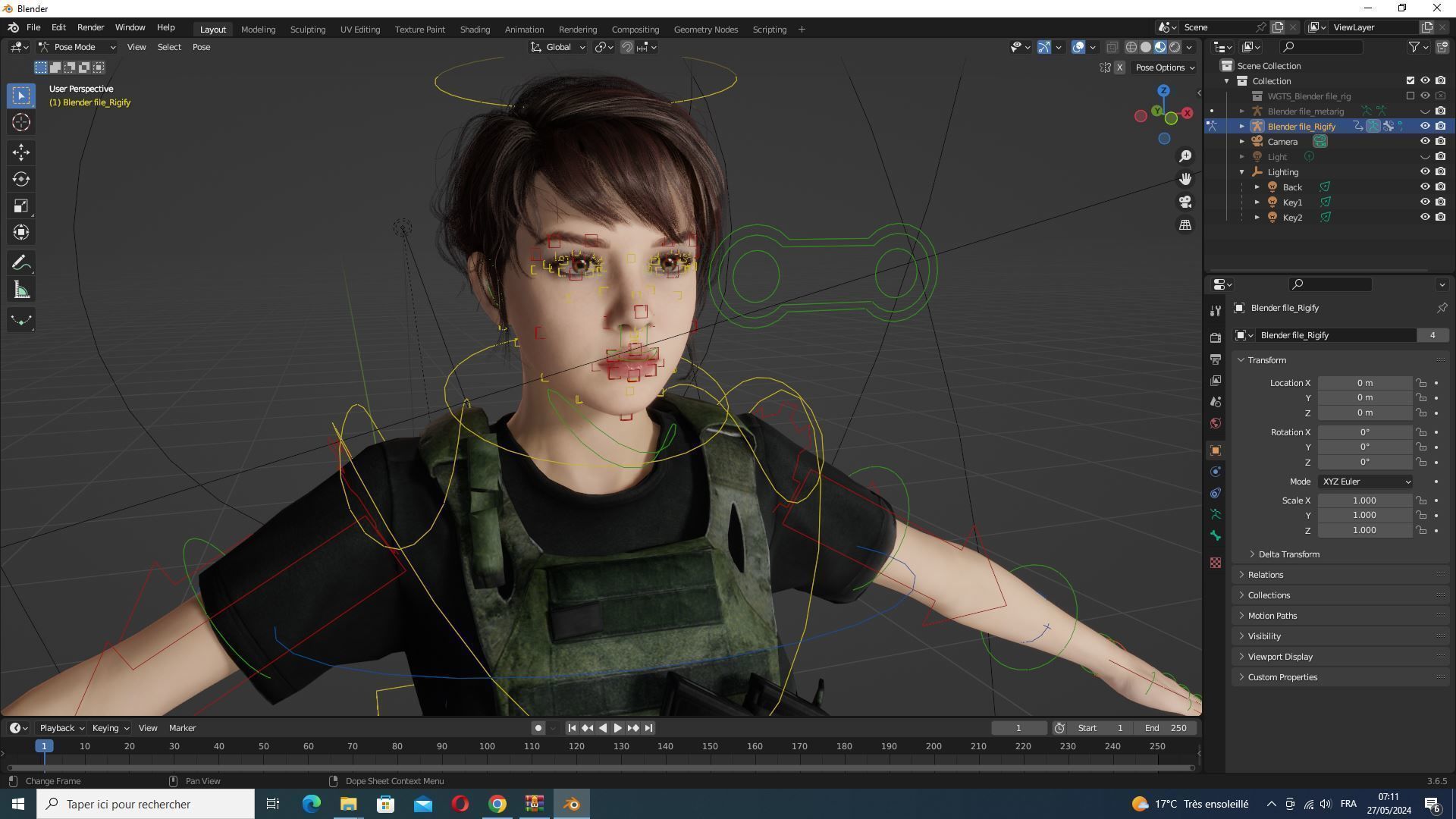The height and width of the screenshot is (819, 1456).
Task: Open Pose Options popover
Action: (1164, 67)
